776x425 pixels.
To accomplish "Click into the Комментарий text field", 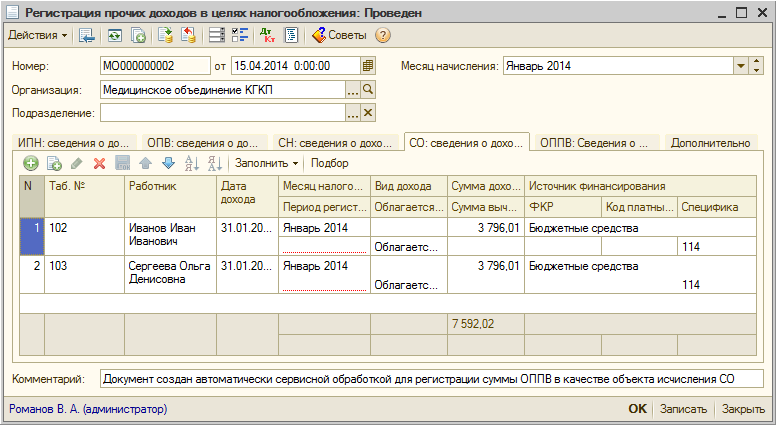I will point(430,379).
